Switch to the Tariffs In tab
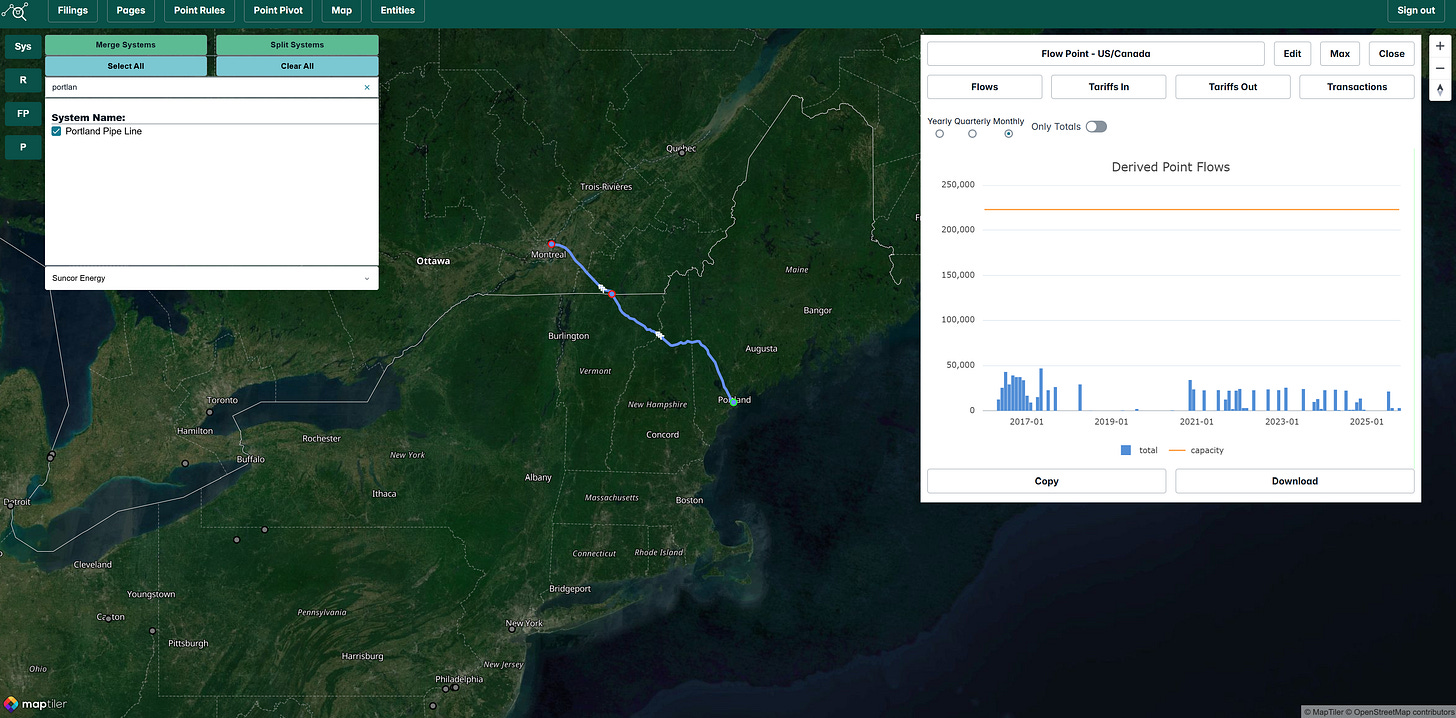Image resolution: width=1456 pixels, height=718 pixels. click(1109, 87)
